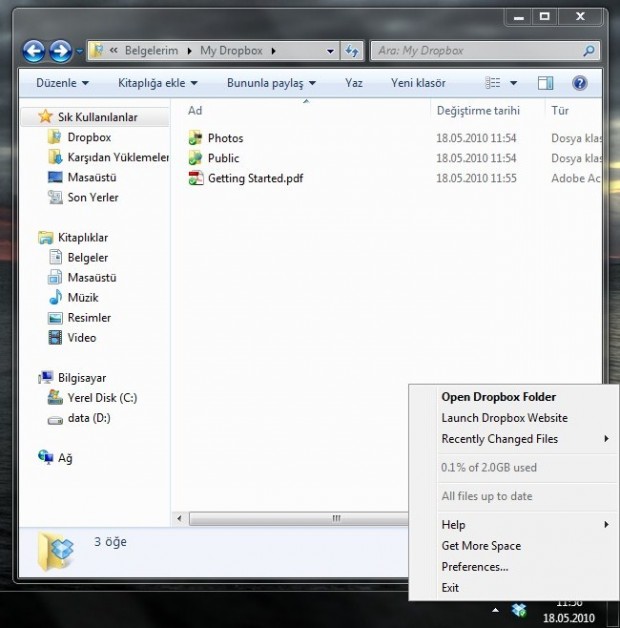Screen dimensions: 620x628
Task: Choose Exit in the Dropbox menu
Action: [x=450, y=588]
